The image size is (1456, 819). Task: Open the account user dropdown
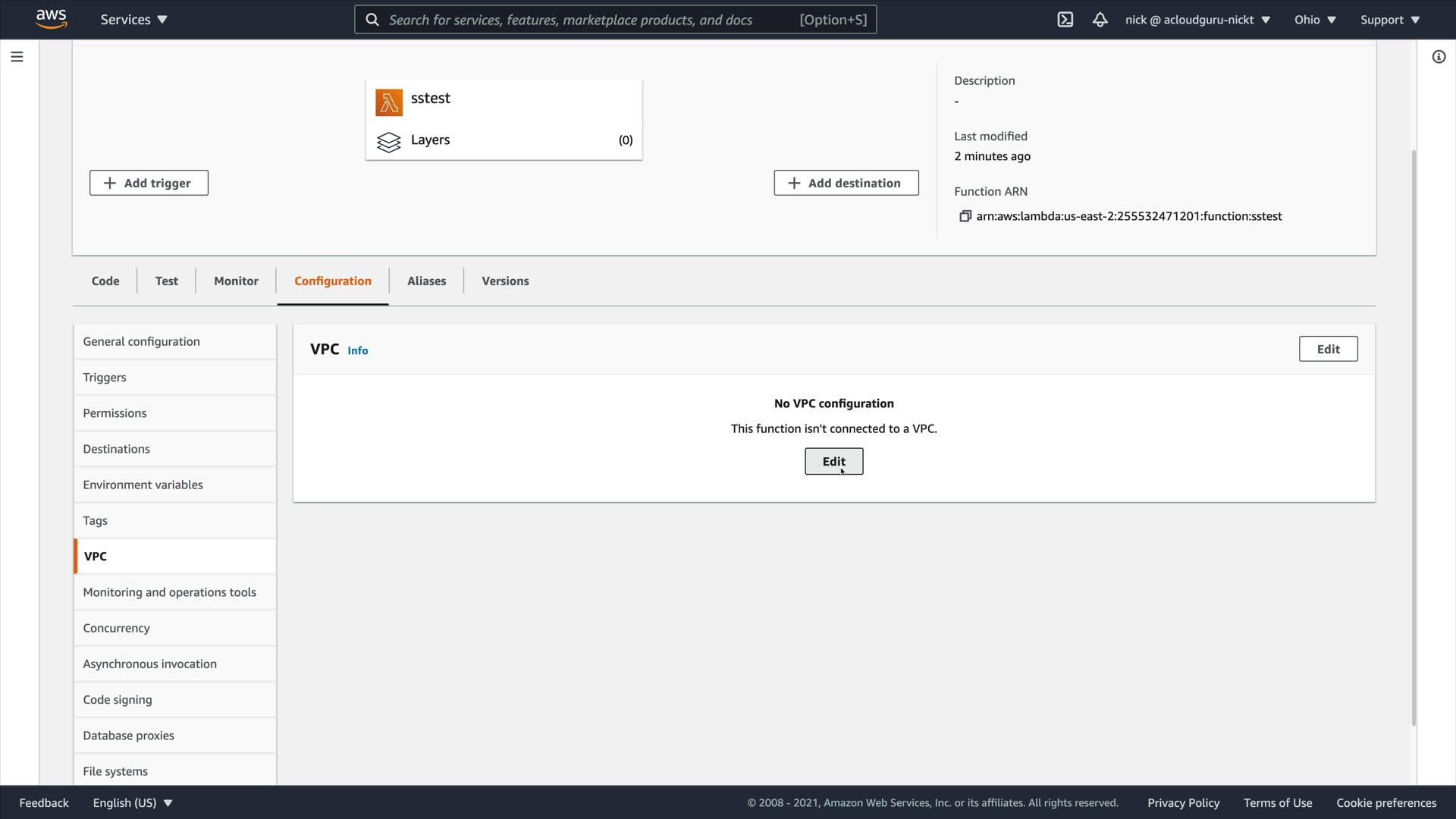(x=1197, y=20)
